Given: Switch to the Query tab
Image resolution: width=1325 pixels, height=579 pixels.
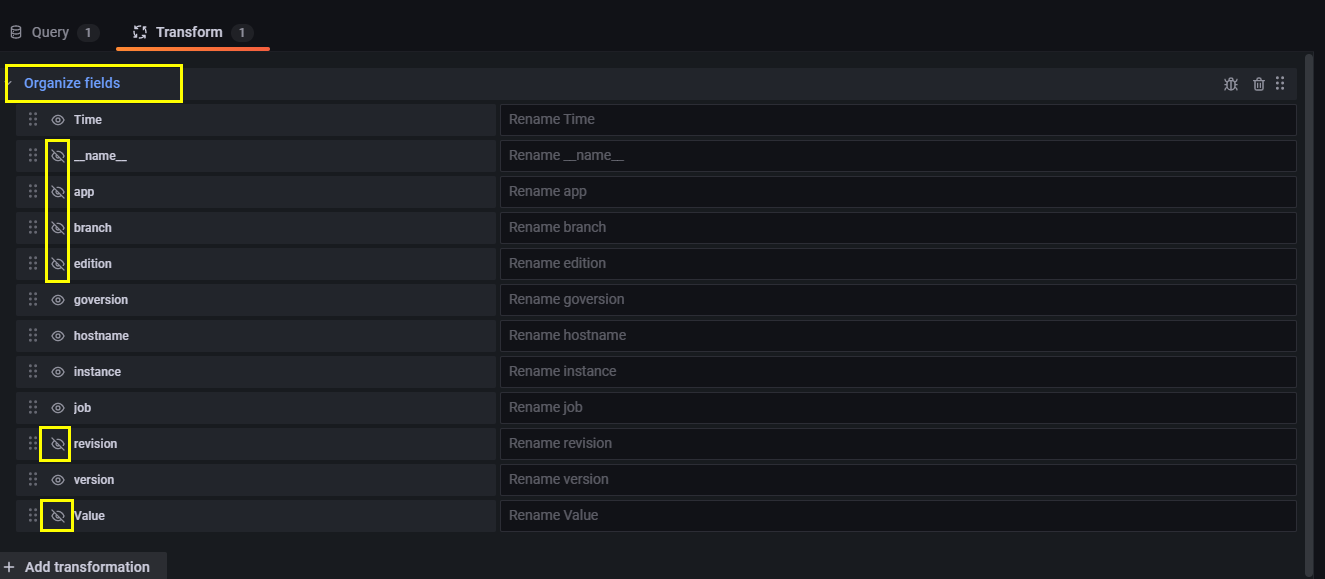Looking at the screenshot, I should [55, 31].
